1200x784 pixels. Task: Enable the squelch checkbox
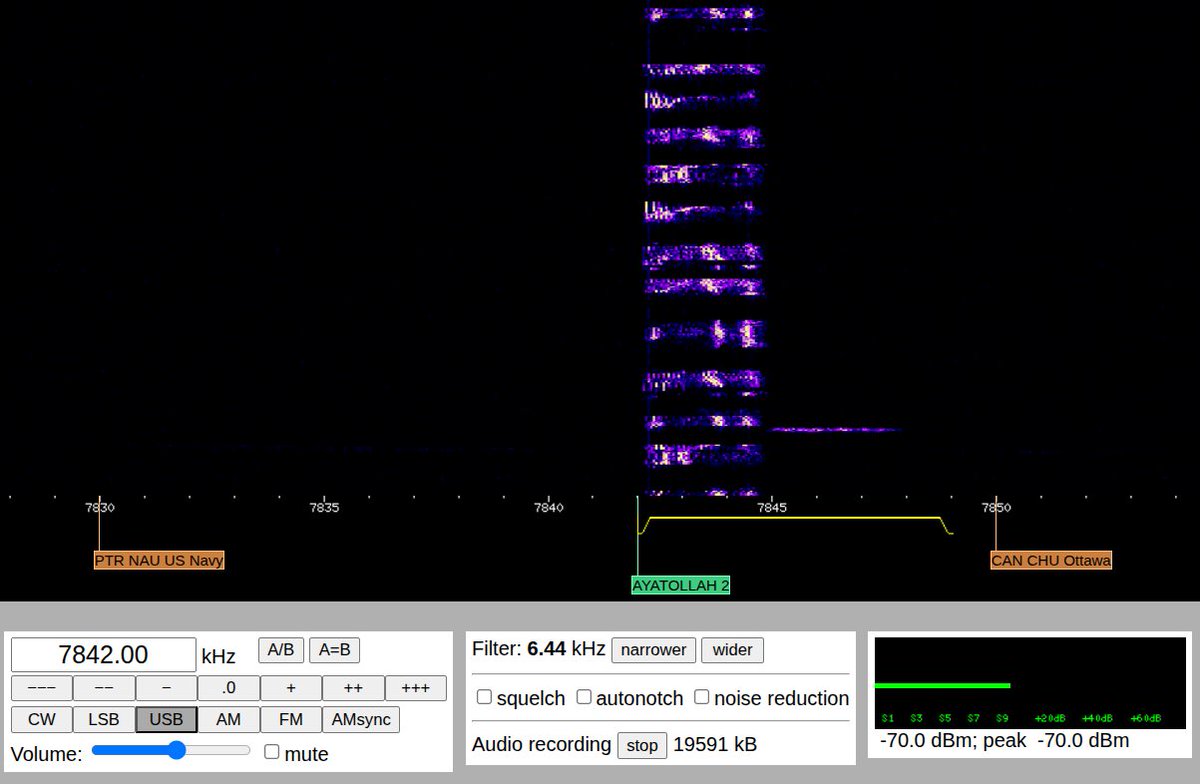pyautogui.click(x=484, y=697)
